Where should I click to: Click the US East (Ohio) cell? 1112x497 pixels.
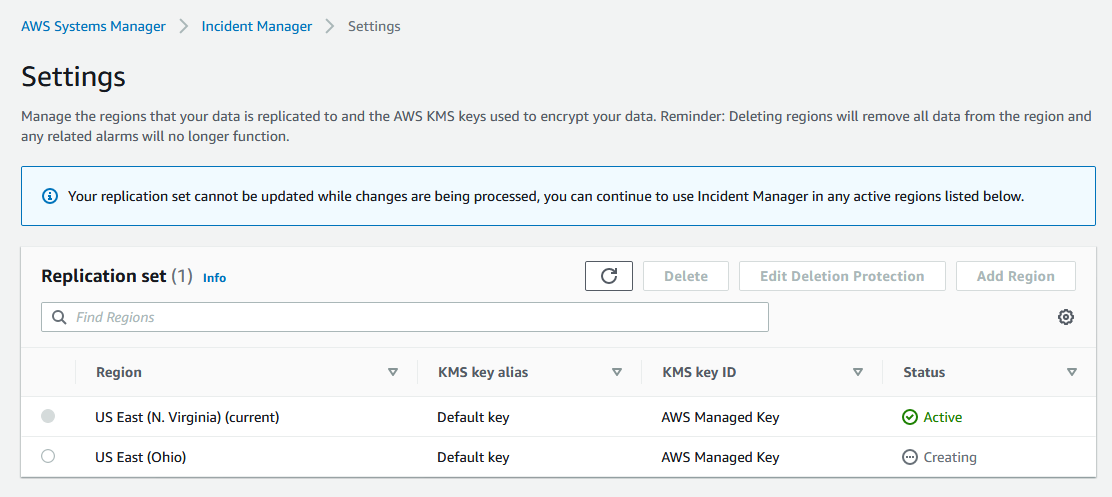point(140,457)
